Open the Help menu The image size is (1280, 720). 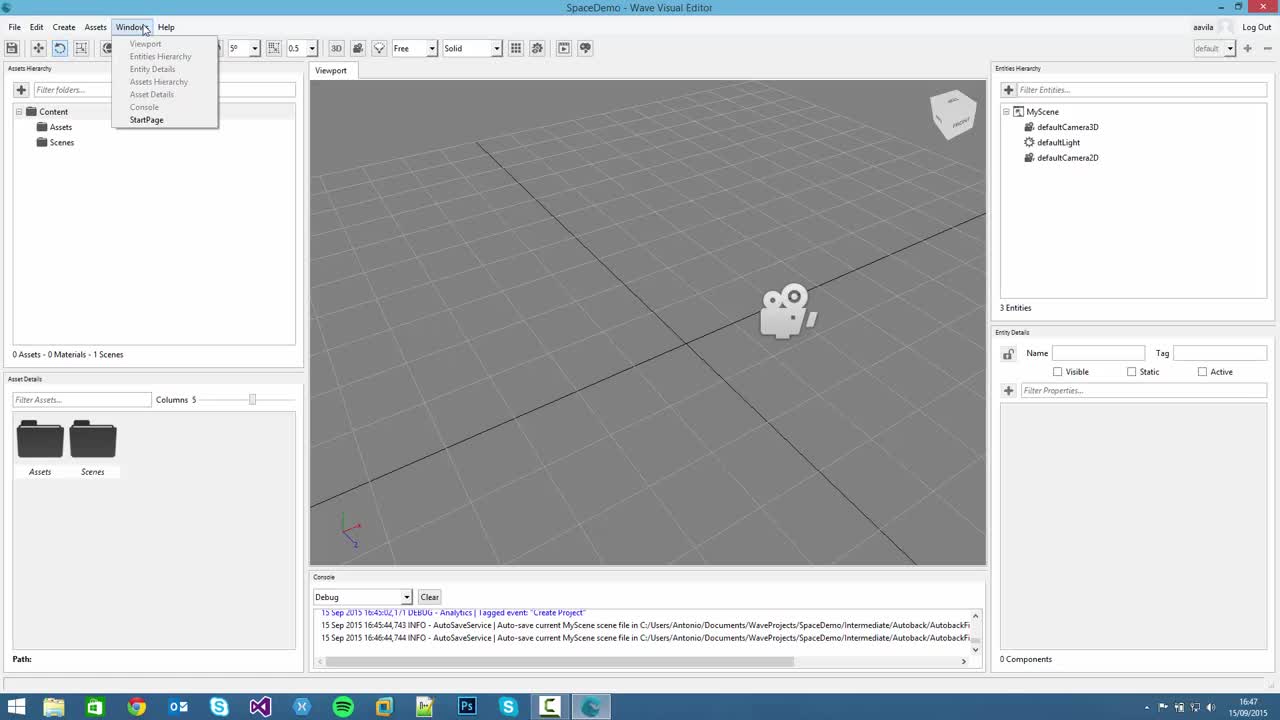point(166,27)
